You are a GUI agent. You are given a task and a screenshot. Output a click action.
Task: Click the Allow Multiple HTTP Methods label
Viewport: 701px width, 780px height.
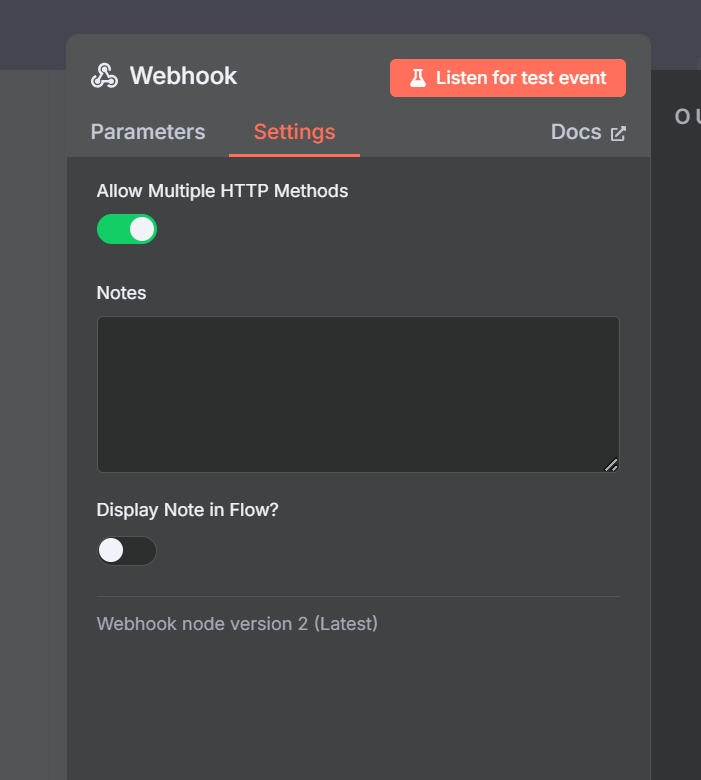[x=222, y=191]
